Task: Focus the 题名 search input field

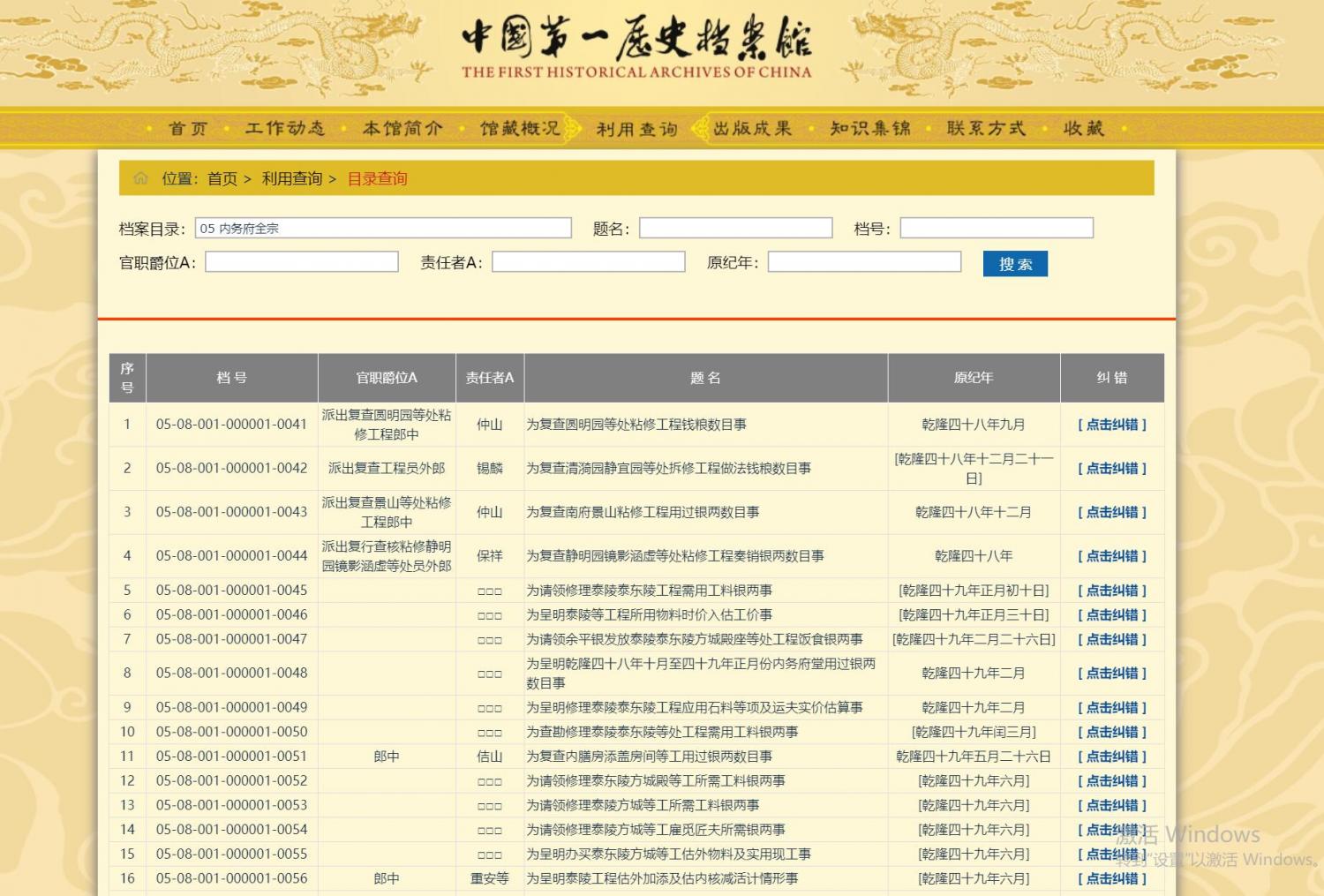Action: (x=735, y=229)
